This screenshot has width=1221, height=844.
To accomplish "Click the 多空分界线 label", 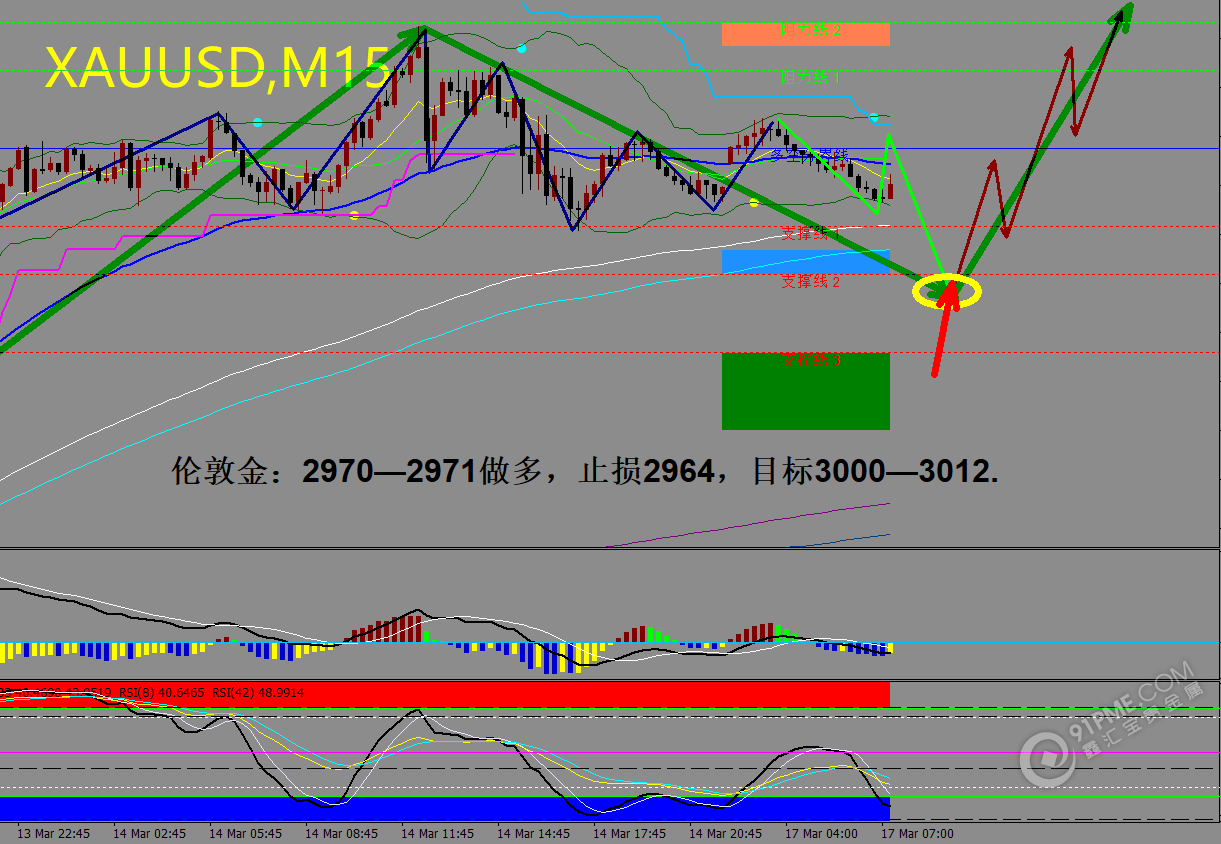I will [810, 155].
